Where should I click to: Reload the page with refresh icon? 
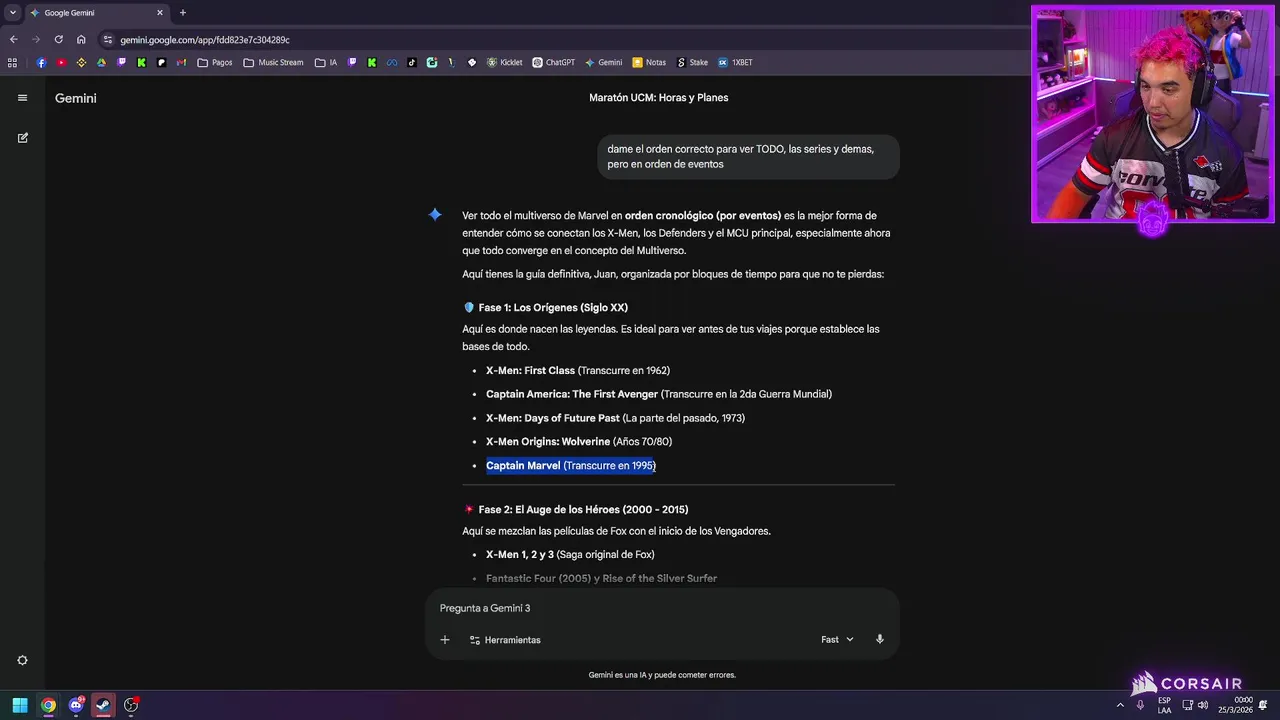point(58,40)
